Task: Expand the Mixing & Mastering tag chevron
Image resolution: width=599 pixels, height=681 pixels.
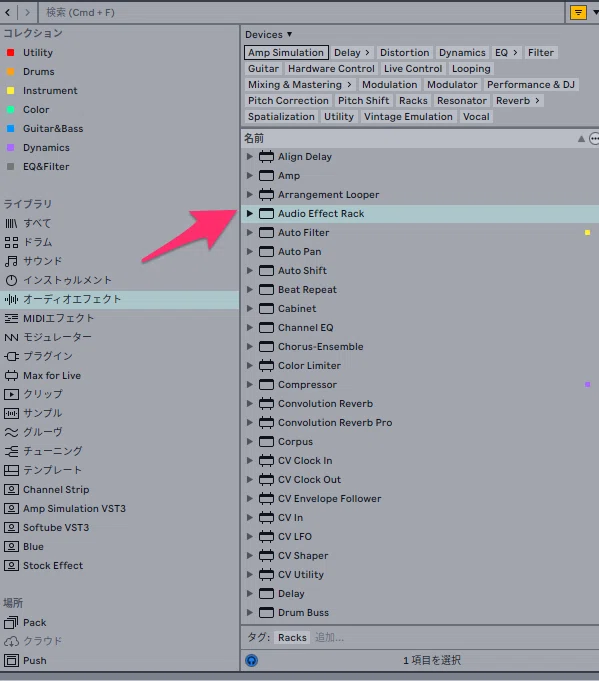Action: click(349, 85)
